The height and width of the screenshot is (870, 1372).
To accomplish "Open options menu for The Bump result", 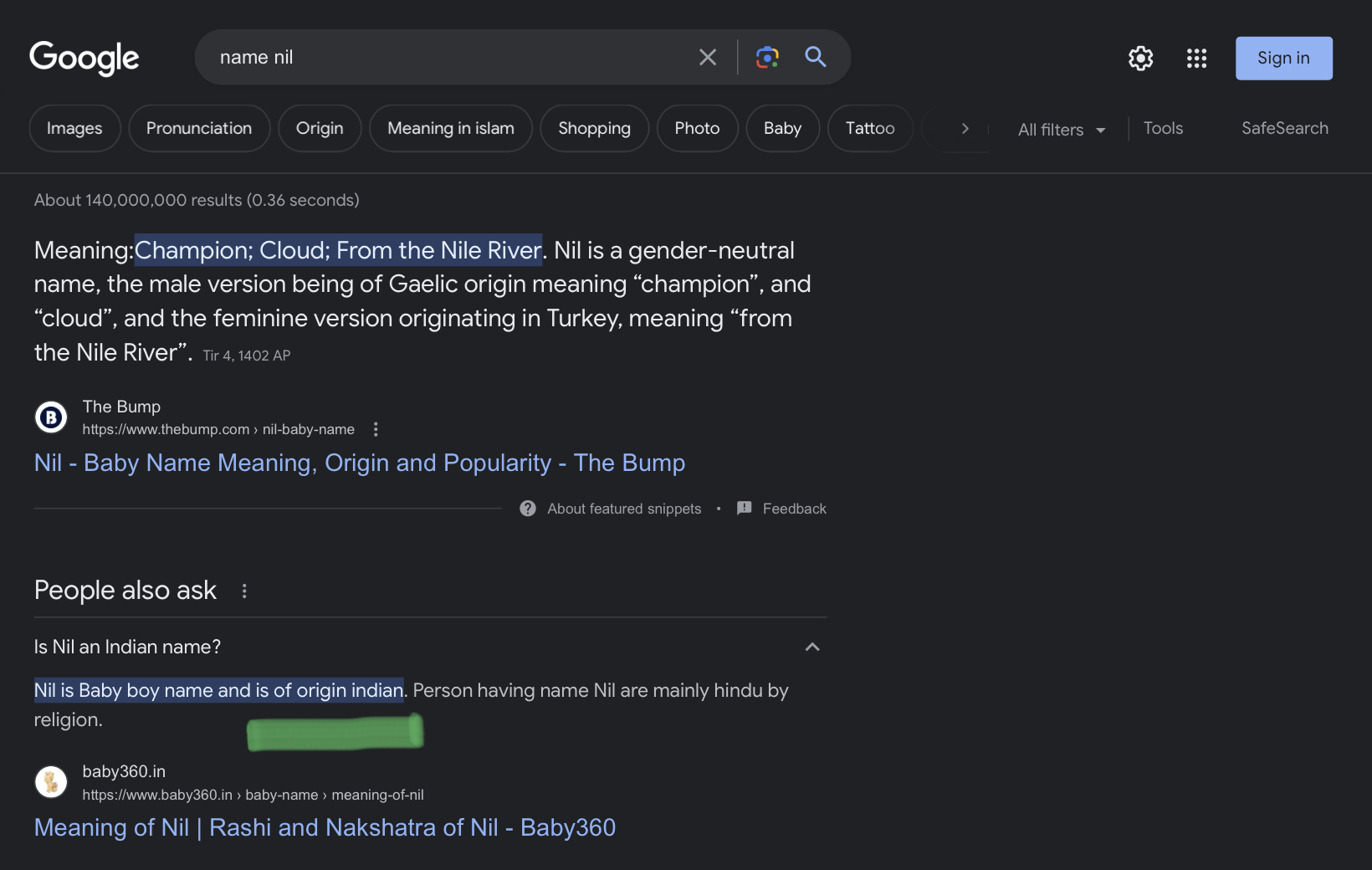I will (x=376, y=429).
